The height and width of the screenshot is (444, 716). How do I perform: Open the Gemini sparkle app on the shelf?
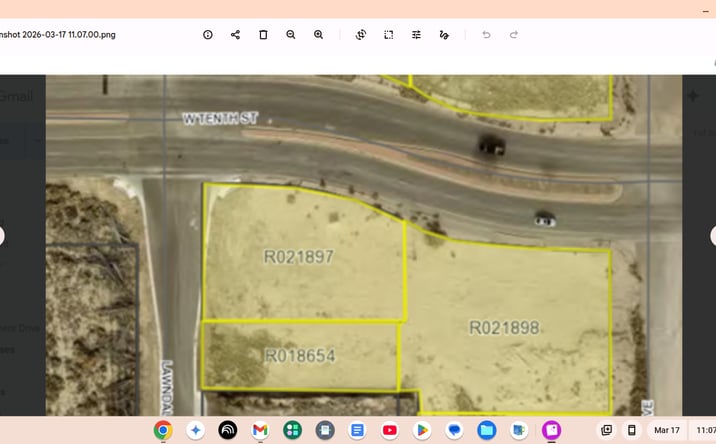[195, 430]
